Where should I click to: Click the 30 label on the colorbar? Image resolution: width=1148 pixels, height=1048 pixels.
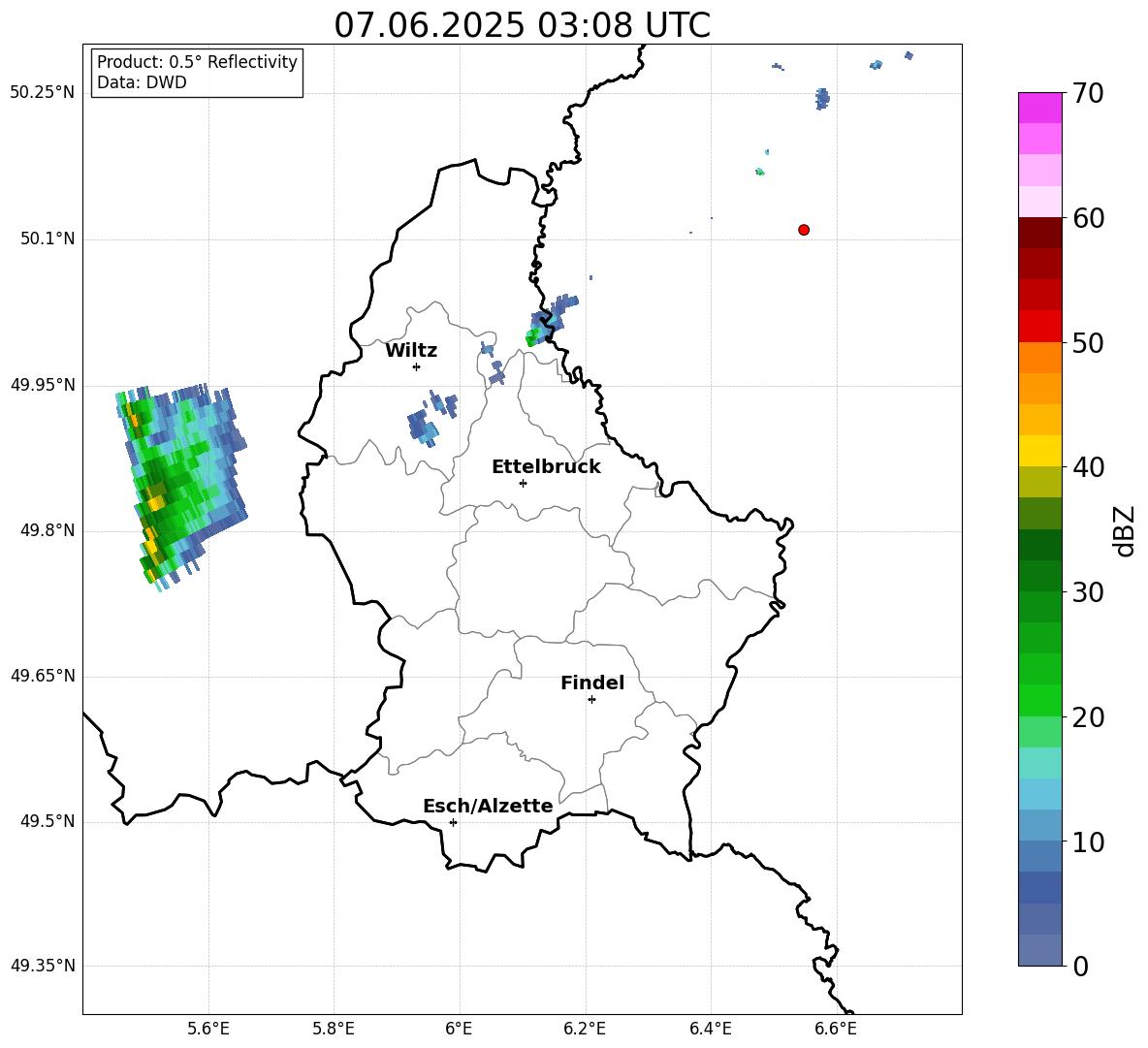[1087, 592]
